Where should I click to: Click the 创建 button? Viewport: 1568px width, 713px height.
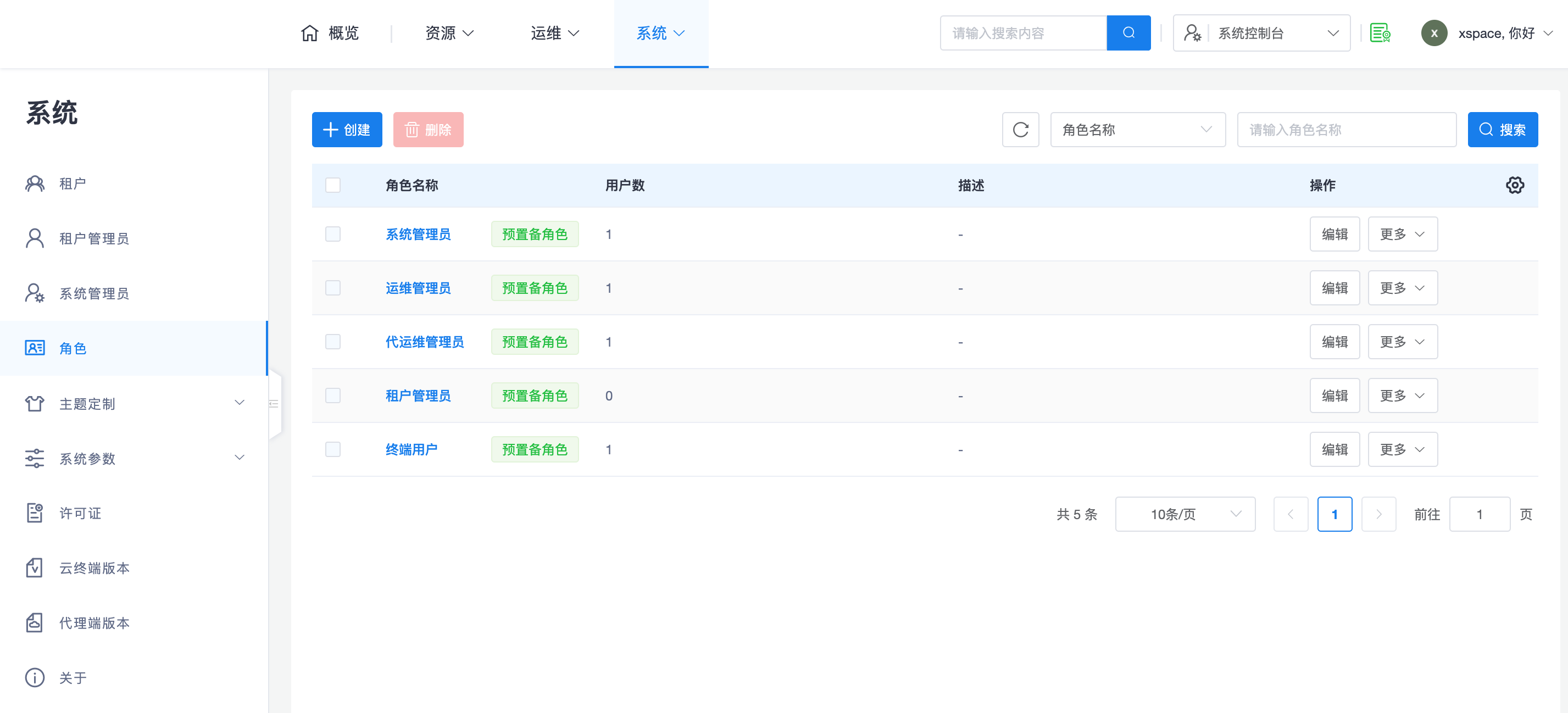tap(347, 130)
